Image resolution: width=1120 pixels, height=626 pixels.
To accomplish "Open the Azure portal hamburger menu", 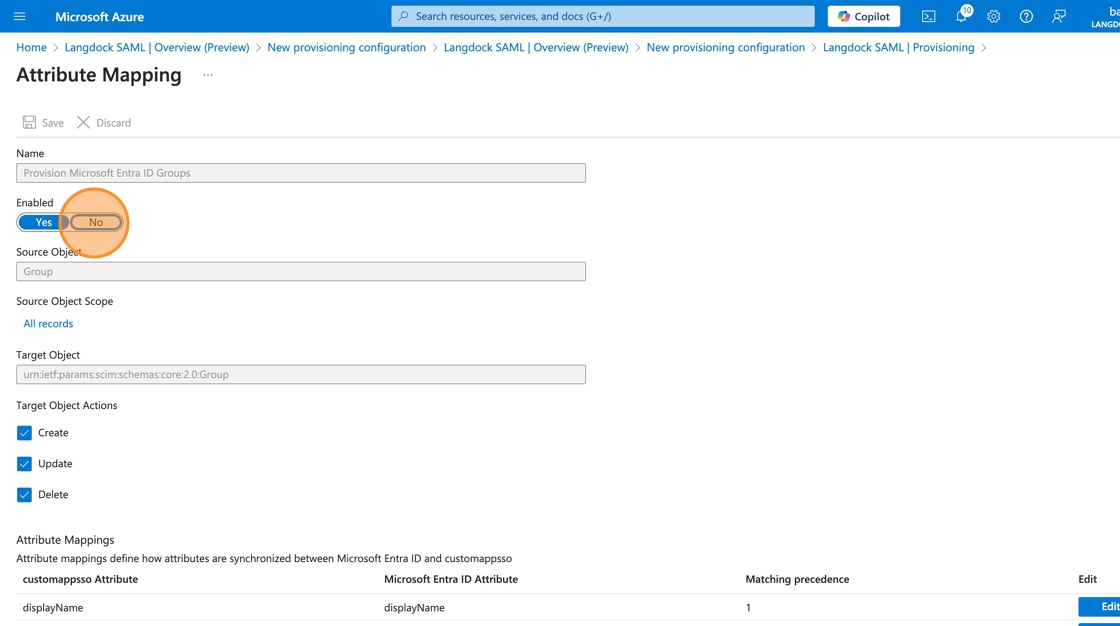I will pos(19,16).
